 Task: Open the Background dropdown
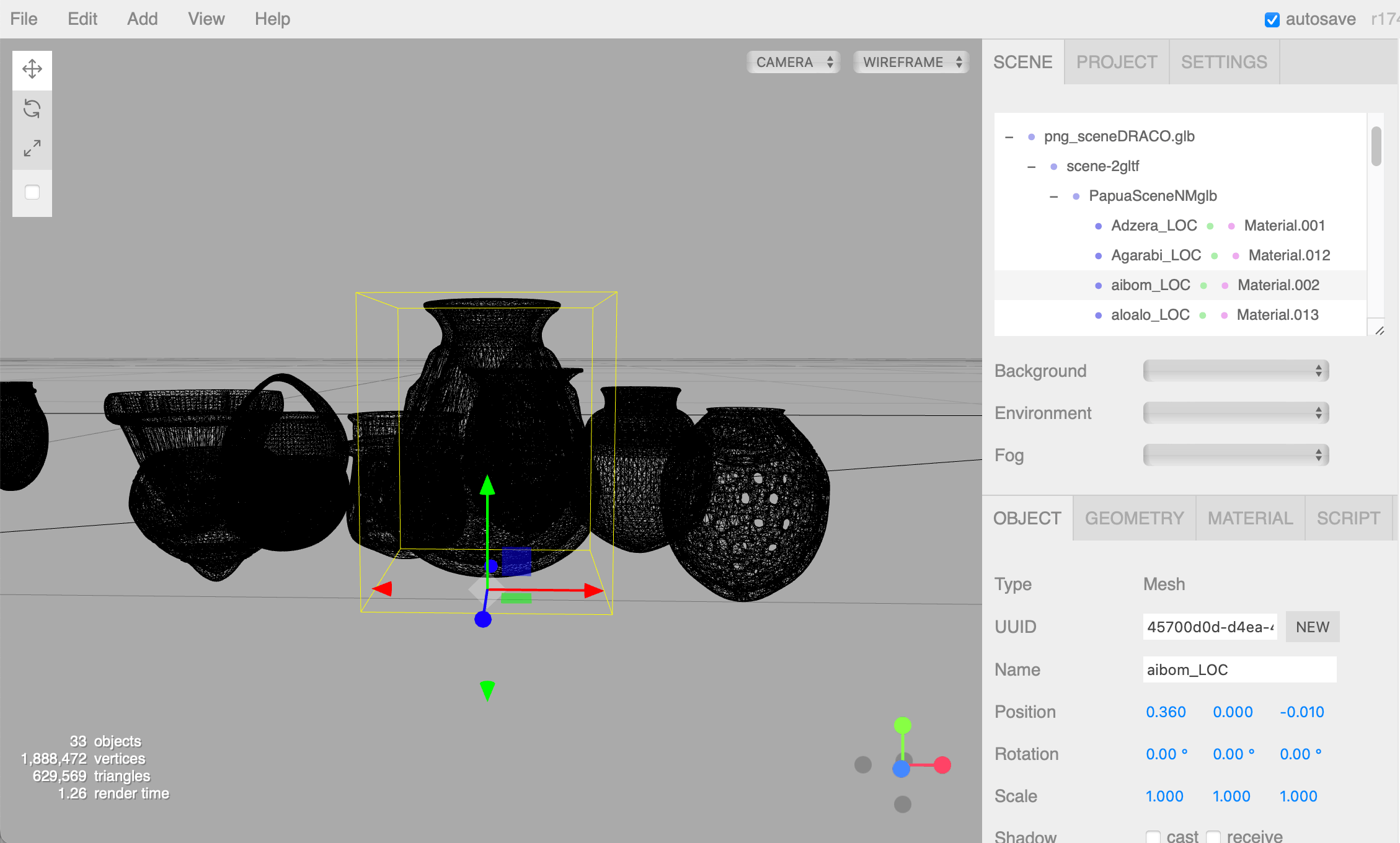coord(1236,371)
